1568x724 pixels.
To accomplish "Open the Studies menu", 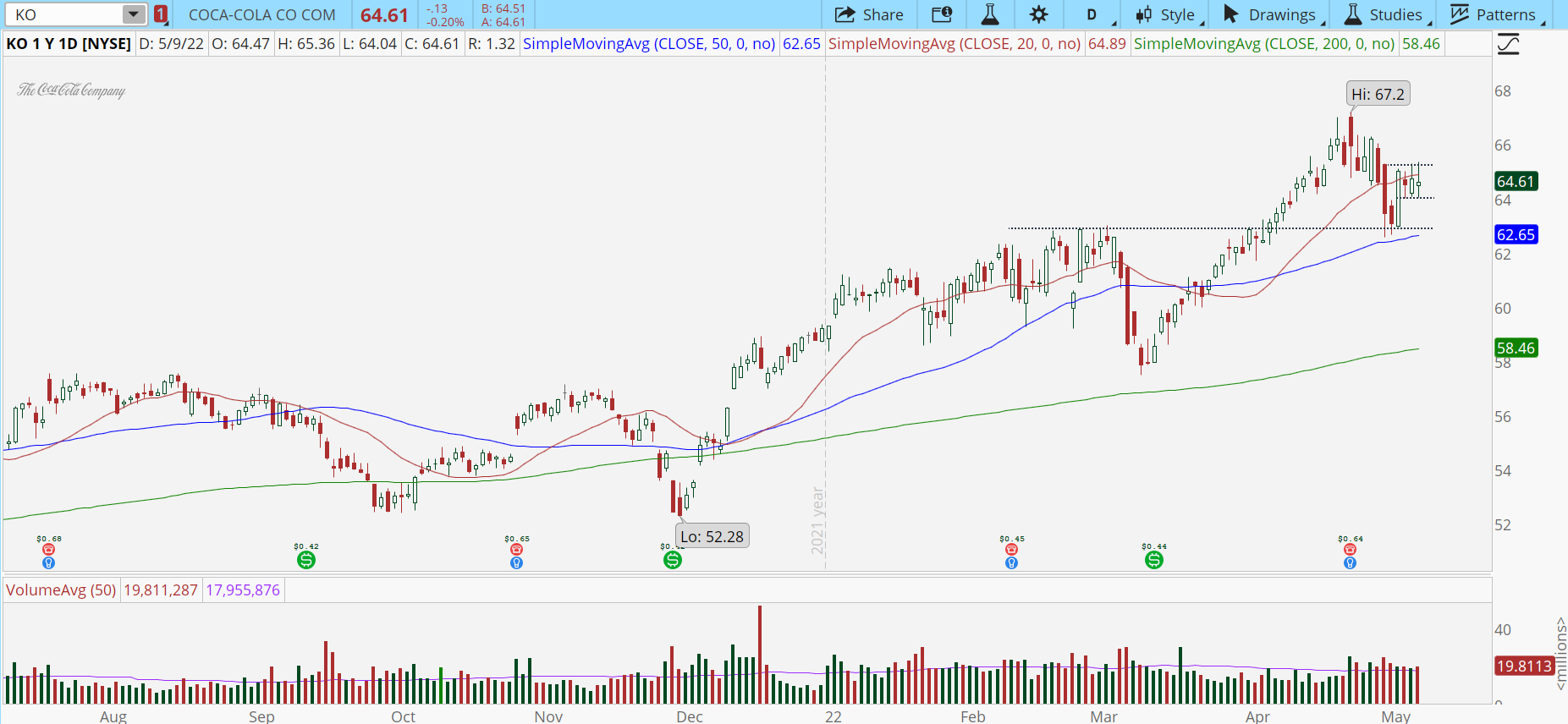I will click(x=1387, y=14).
